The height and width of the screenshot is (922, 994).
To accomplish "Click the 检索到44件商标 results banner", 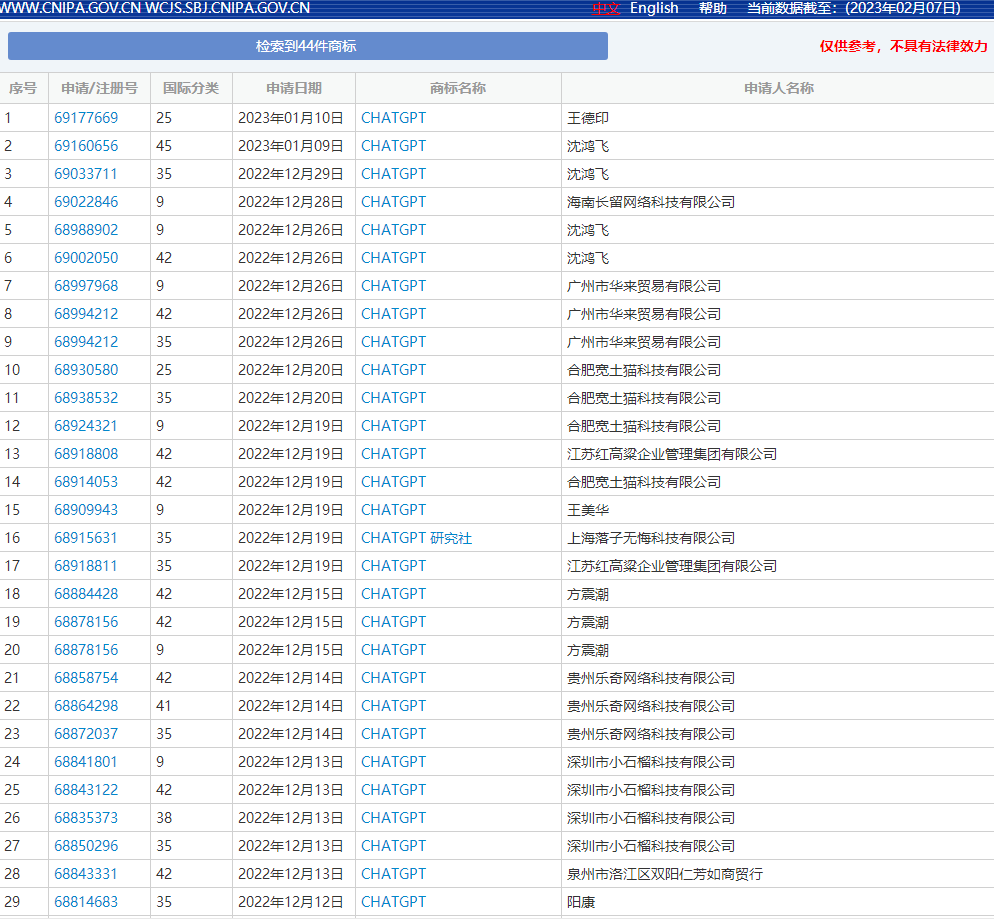I will (307, 46).
